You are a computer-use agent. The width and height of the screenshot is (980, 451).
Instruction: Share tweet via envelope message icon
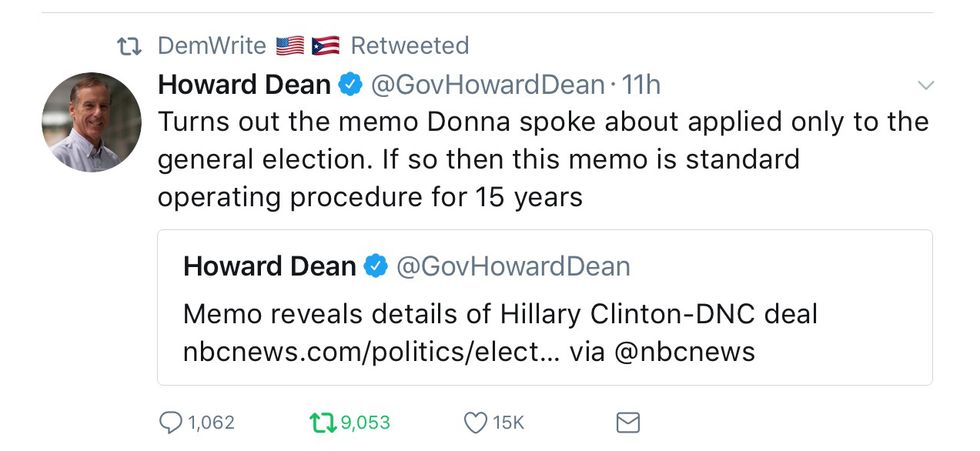(x=627, y=423)
